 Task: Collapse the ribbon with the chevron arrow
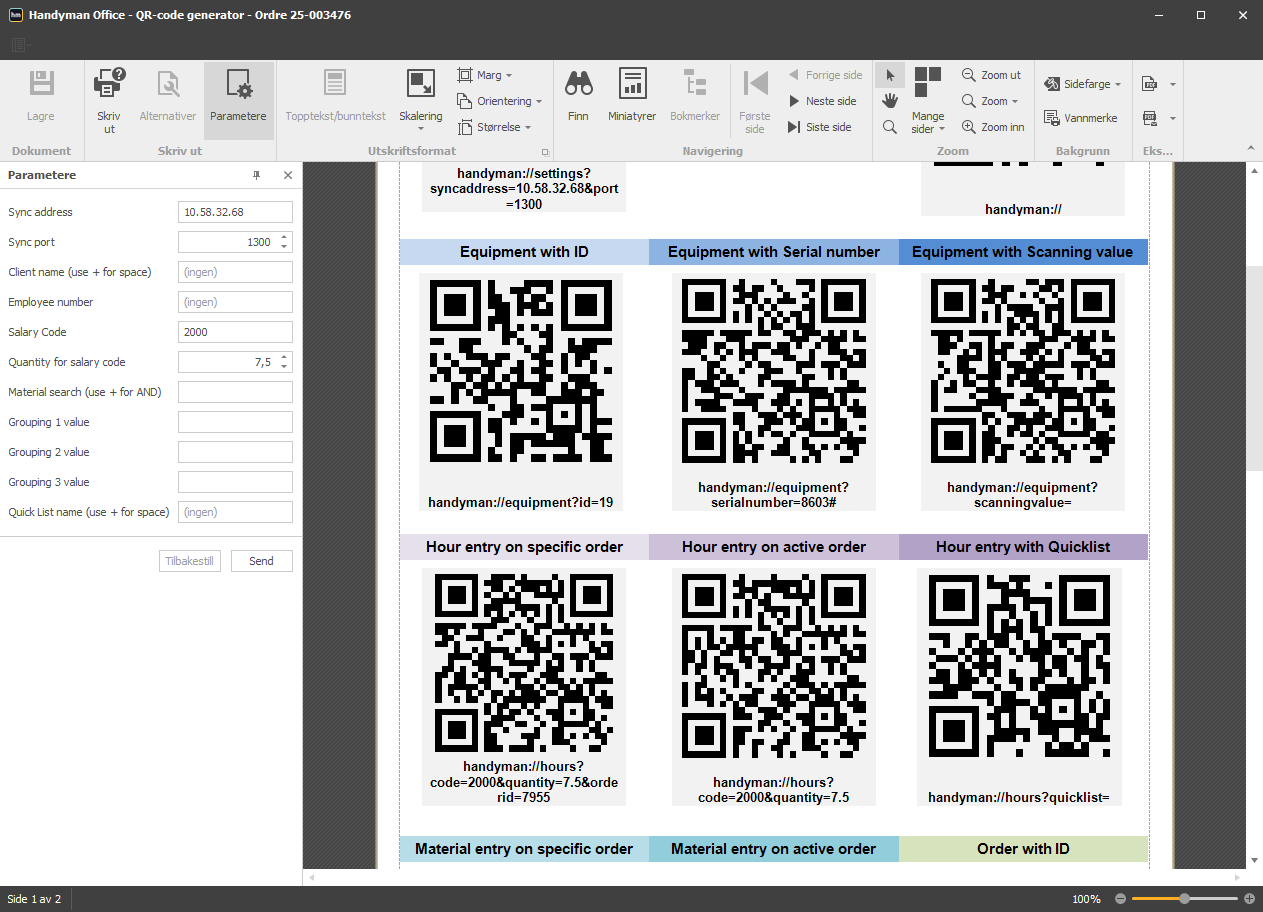(1251, 150)
